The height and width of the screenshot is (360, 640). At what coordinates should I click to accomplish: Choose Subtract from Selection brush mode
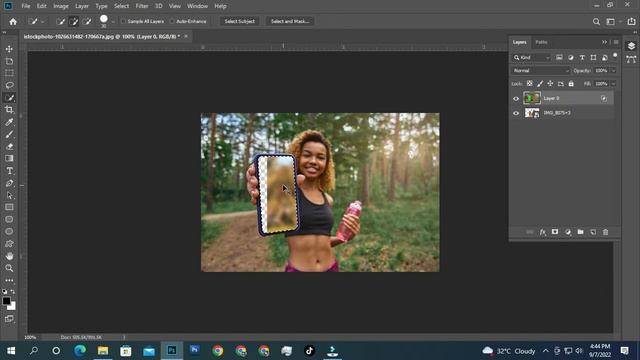87,21
